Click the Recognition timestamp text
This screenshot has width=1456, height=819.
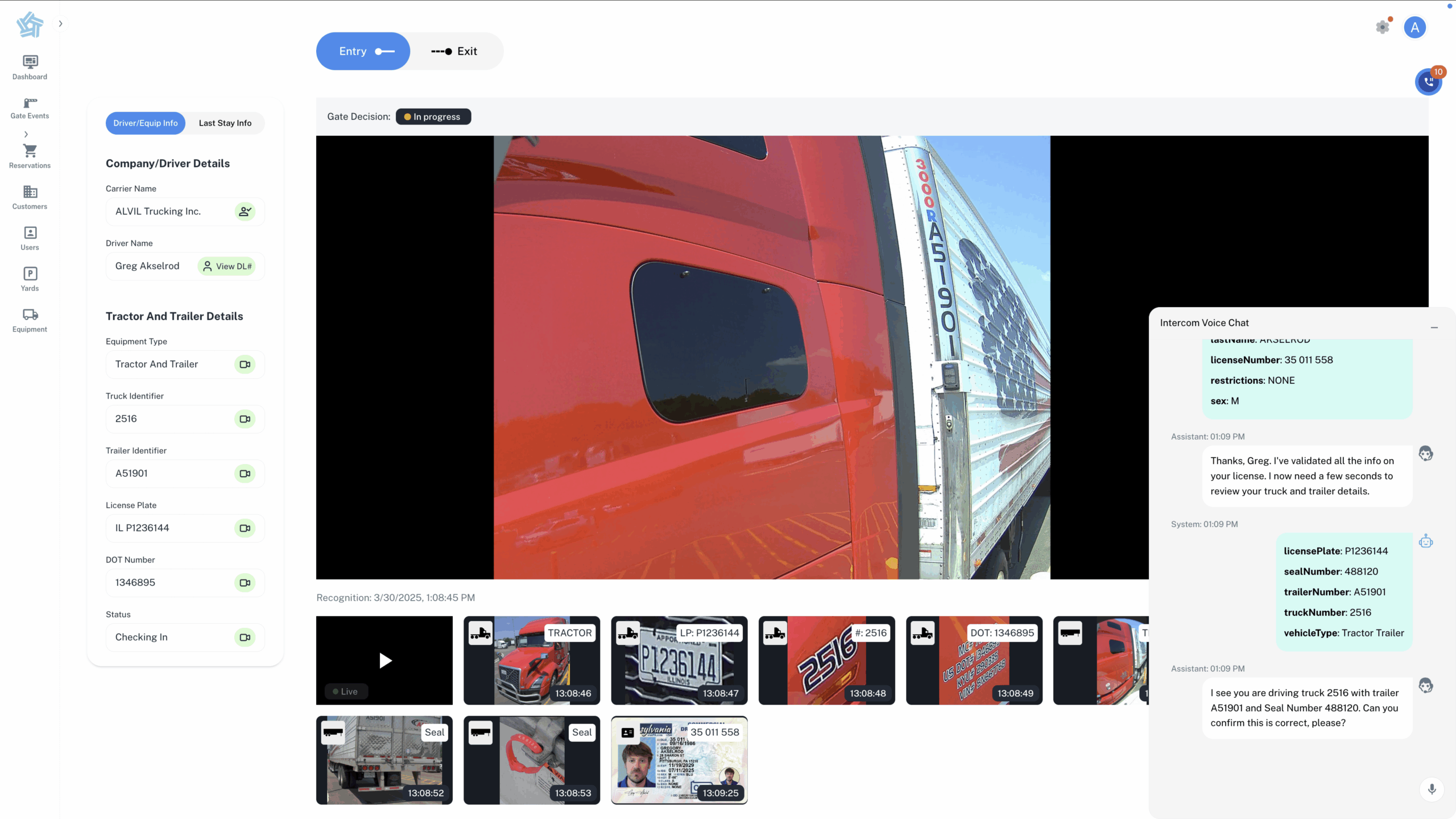tap(395, 598)
